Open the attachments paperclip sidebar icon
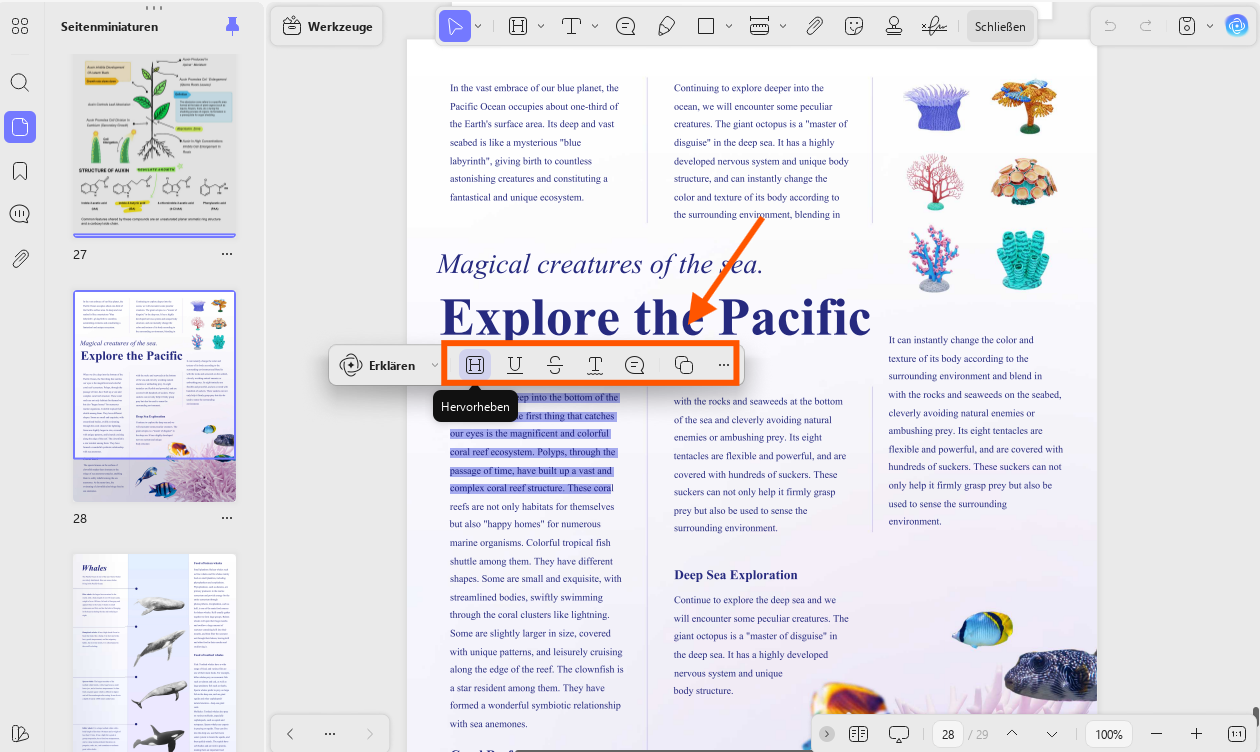The width and height of the screenshot is (1260, 752). point(20,259)
